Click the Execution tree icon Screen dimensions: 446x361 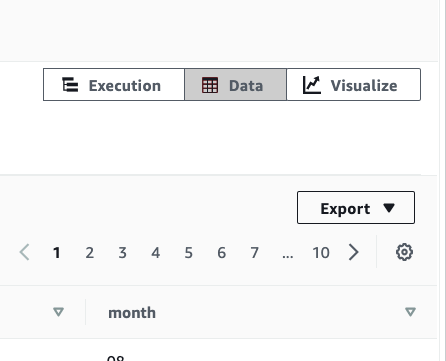tap(70, 85)
